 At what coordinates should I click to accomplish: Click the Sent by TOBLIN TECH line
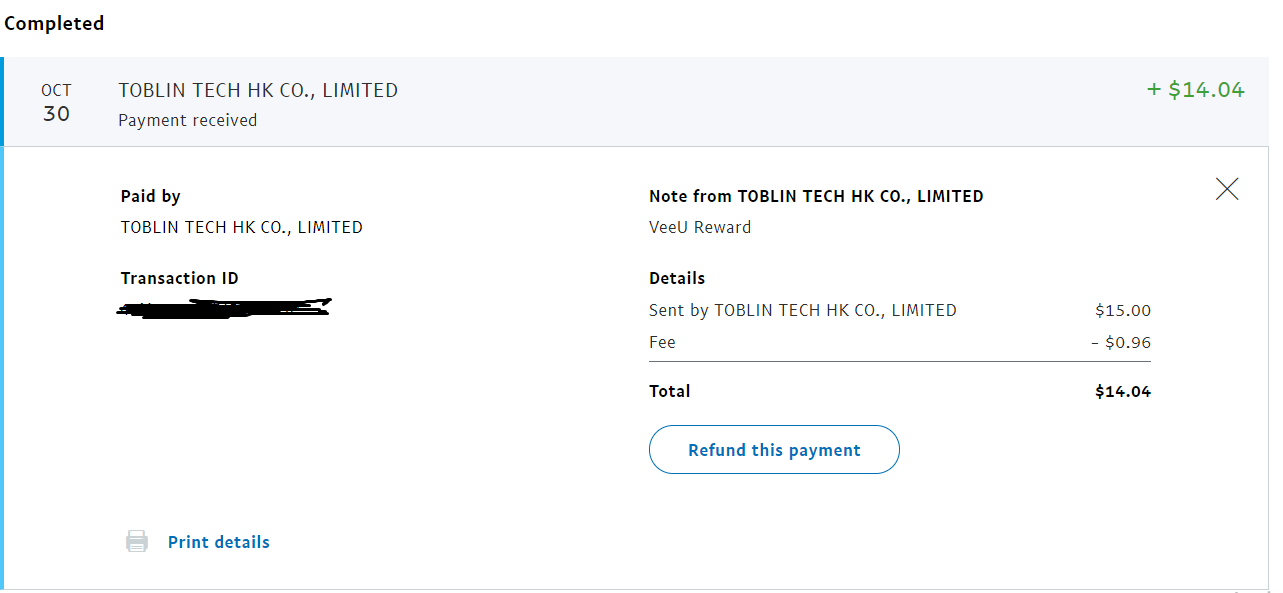click(x=802, y=310)
